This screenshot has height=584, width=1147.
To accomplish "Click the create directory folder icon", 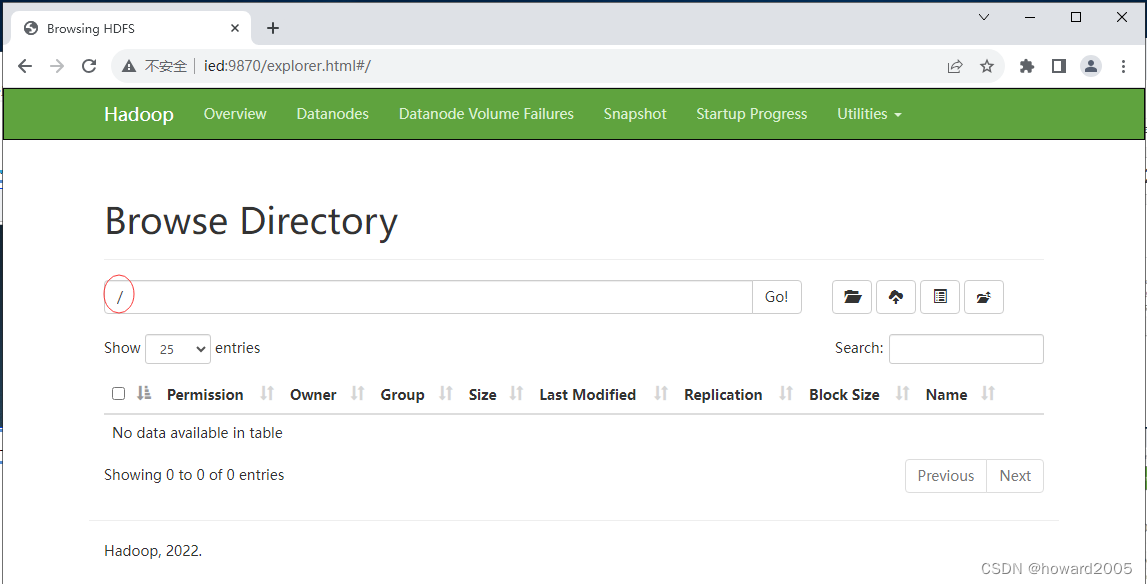I will pyautogui.click(x=851, y=296).
